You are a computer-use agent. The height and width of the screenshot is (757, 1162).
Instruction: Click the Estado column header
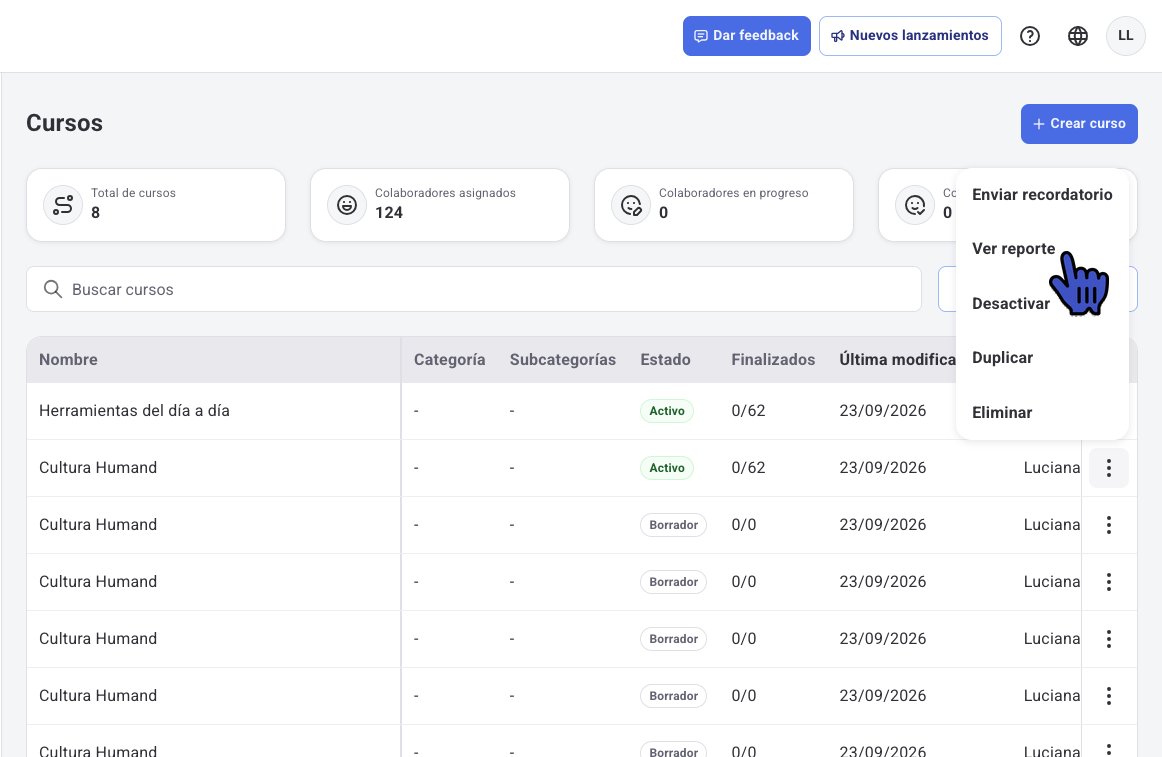(x=665, y=360)
